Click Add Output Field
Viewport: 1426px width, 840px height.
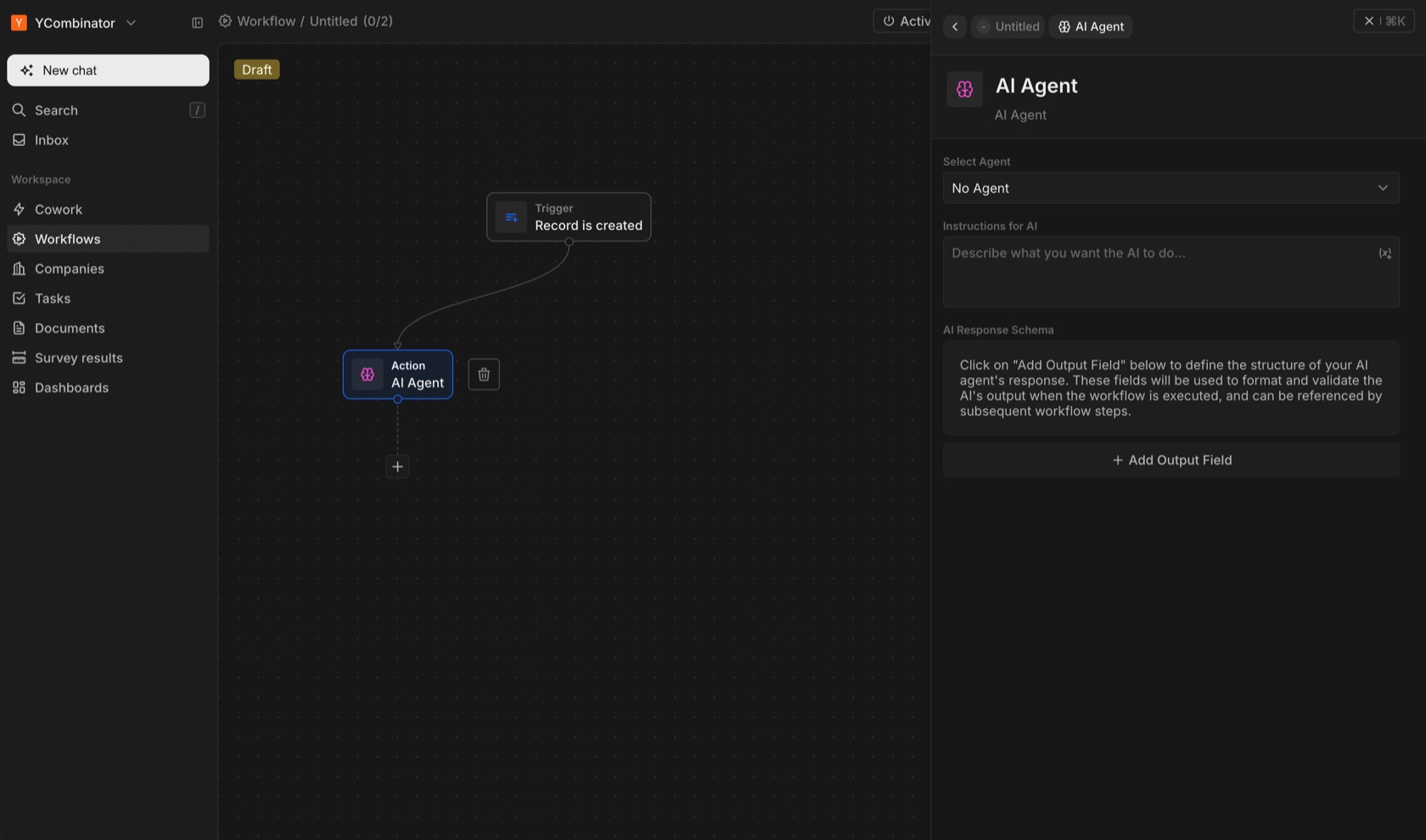[1171, 460]
